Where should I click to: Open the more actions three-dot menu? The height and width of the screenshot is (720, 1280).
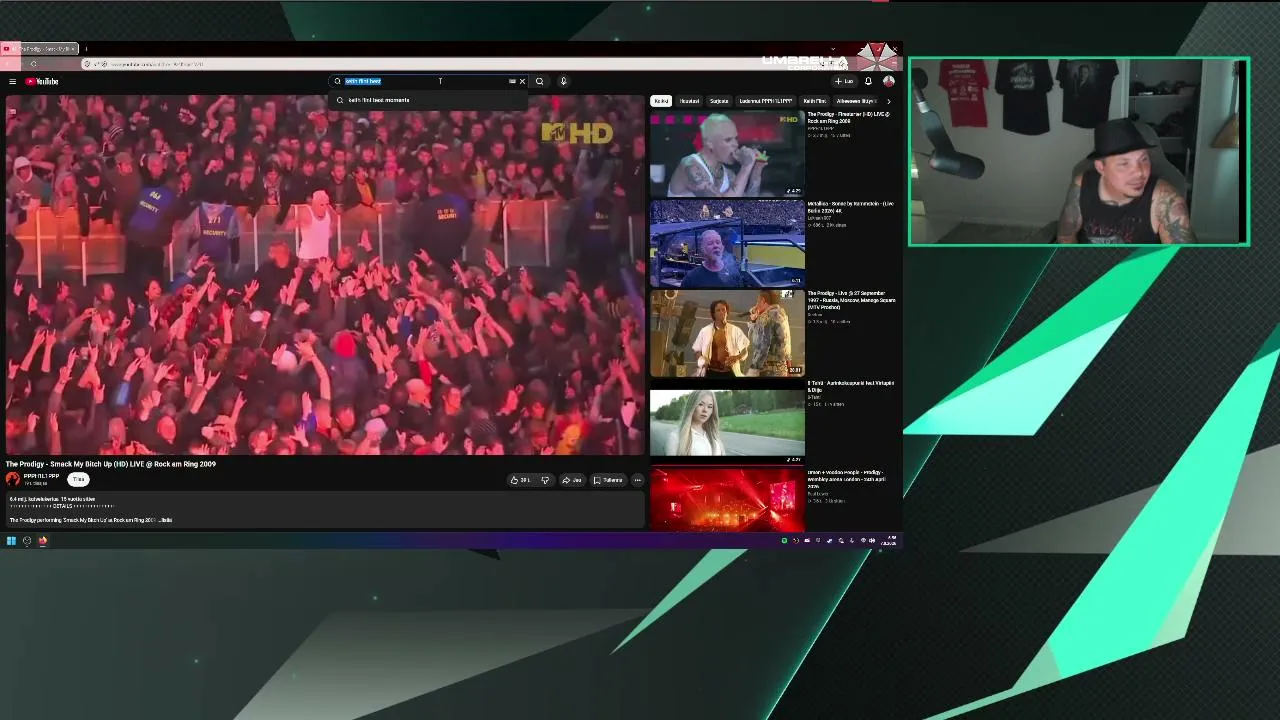point(638,480)
